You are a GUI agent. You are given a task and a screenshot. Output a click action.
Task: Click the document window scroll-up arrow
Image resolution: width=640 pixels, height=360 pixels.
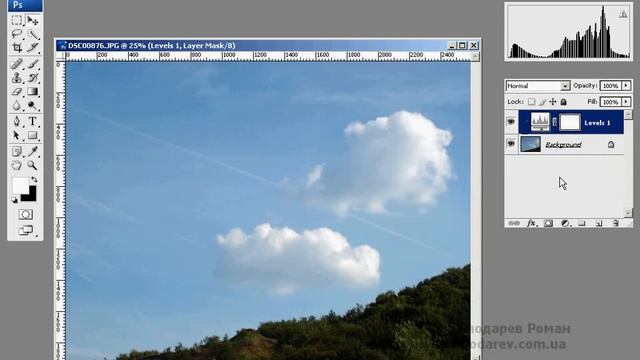tap(475, 57)
